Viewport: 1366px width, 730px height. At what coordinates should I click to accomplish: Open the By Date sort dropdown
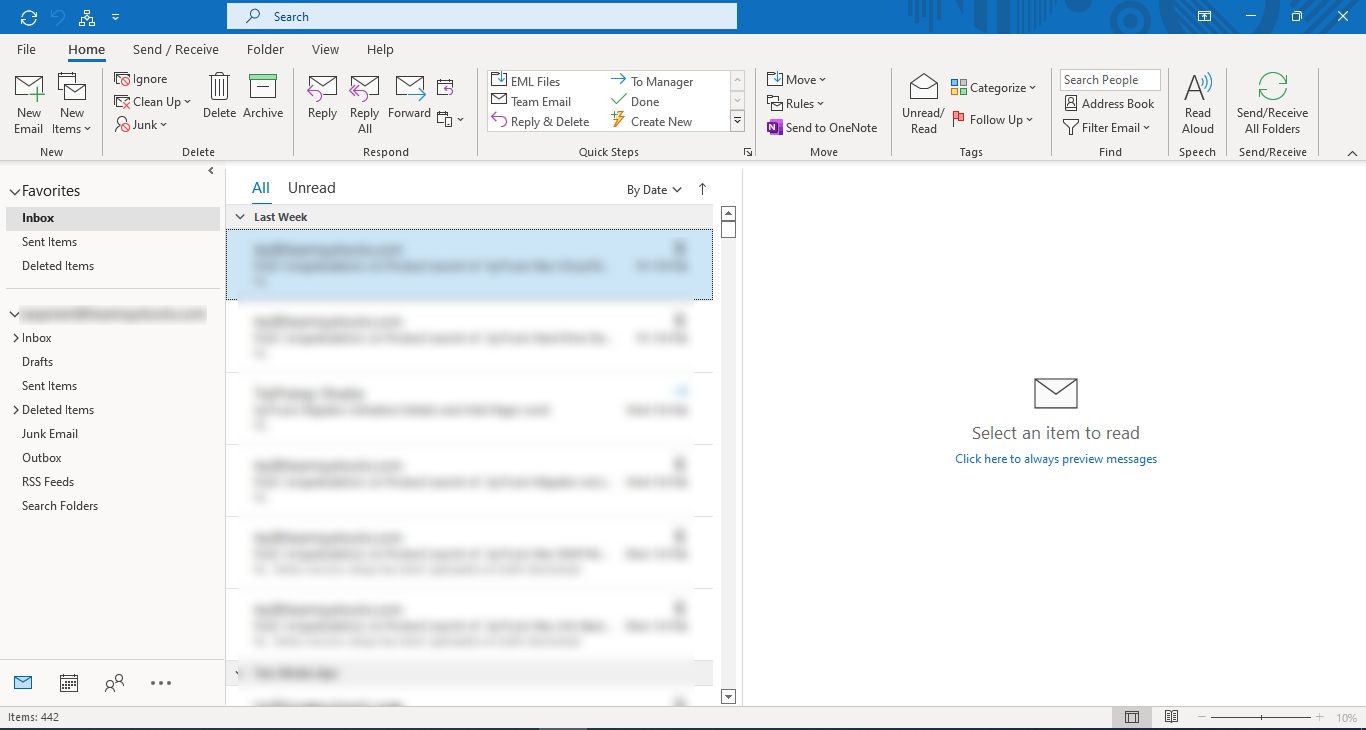[x=654, y=190]
